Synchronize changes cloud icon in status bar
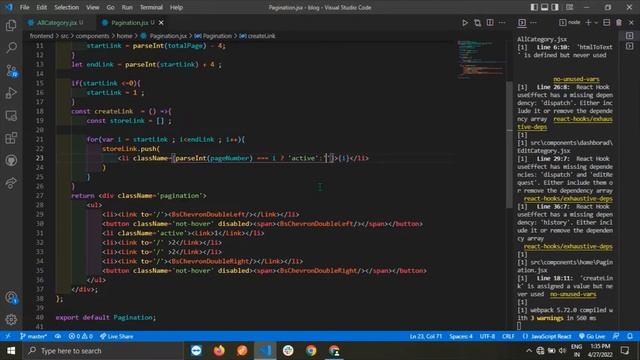The width and height of the screenshot is (640, 360). (58, 336)
